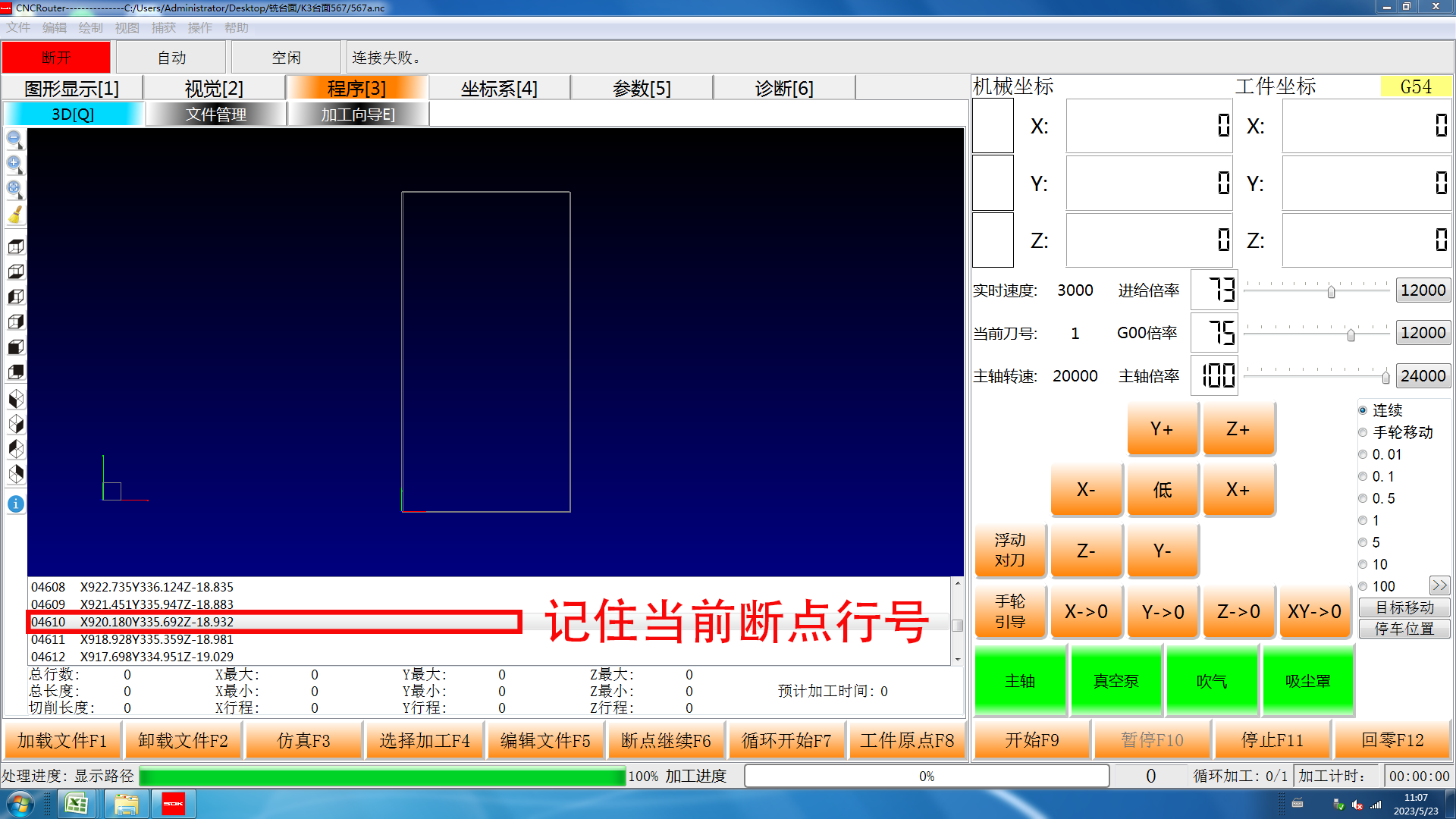Click the code list scrollbar down arrow
1456x819 pixels.
[x=958, y=659]
